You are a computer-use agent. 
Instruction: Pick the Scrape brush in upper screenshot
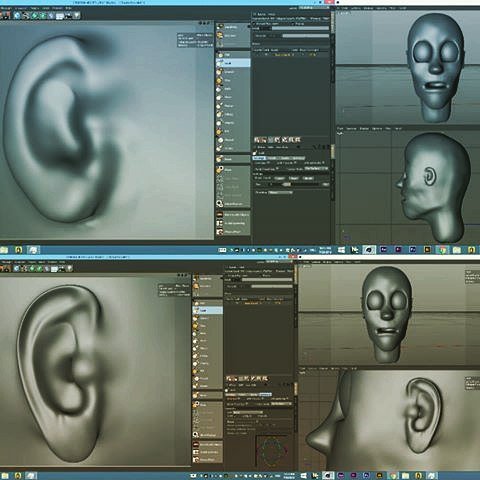[x=233, y=148]
